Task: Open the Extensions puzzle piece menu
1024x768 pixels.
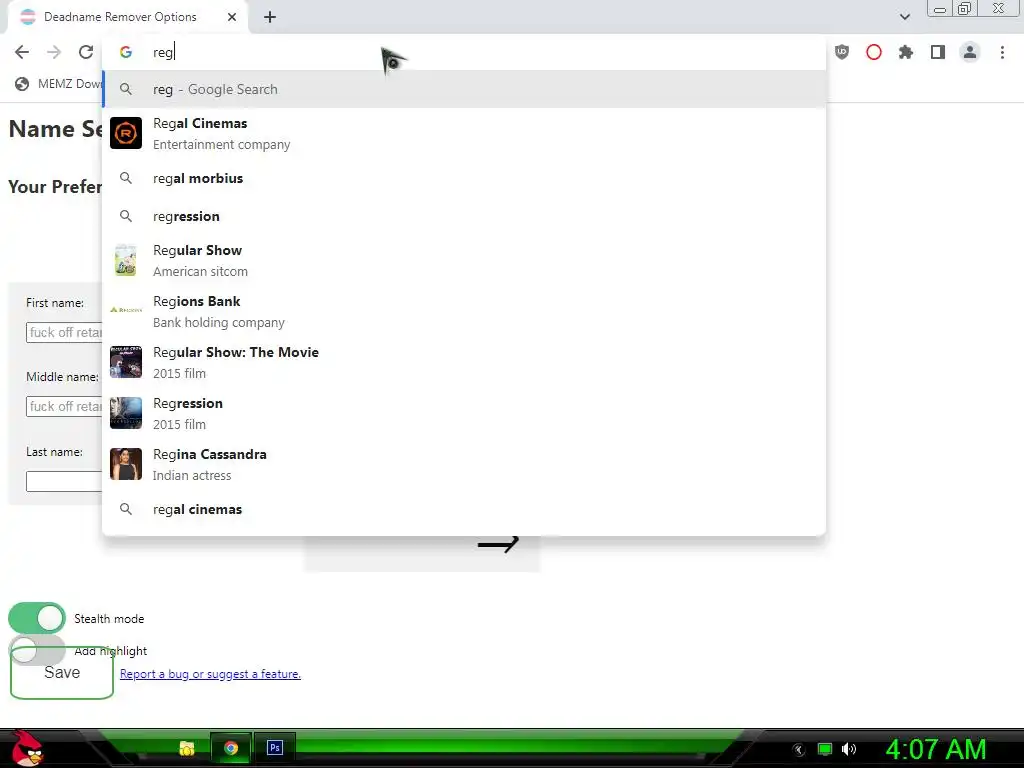Action: pos(906,52)
